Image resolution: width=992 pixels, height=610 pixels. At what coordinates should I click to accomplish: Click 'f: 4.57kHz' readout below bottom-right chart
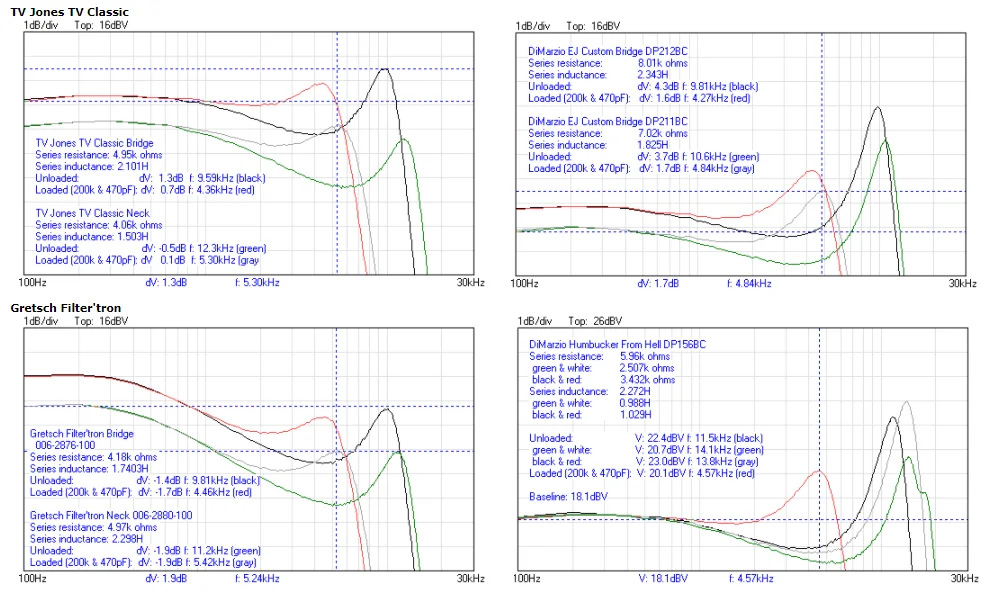tap(751, 578)
